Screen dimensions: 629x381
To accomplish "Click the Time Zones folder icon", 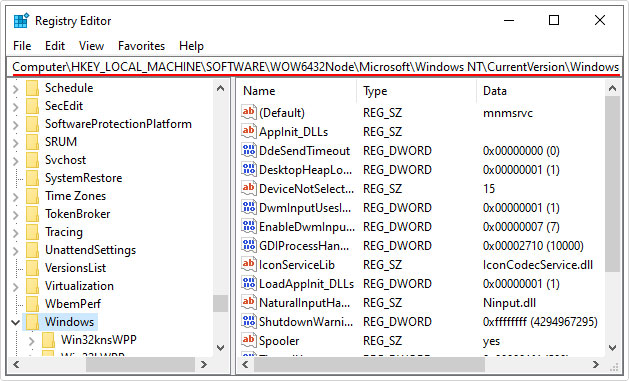I will coord(32,196).
